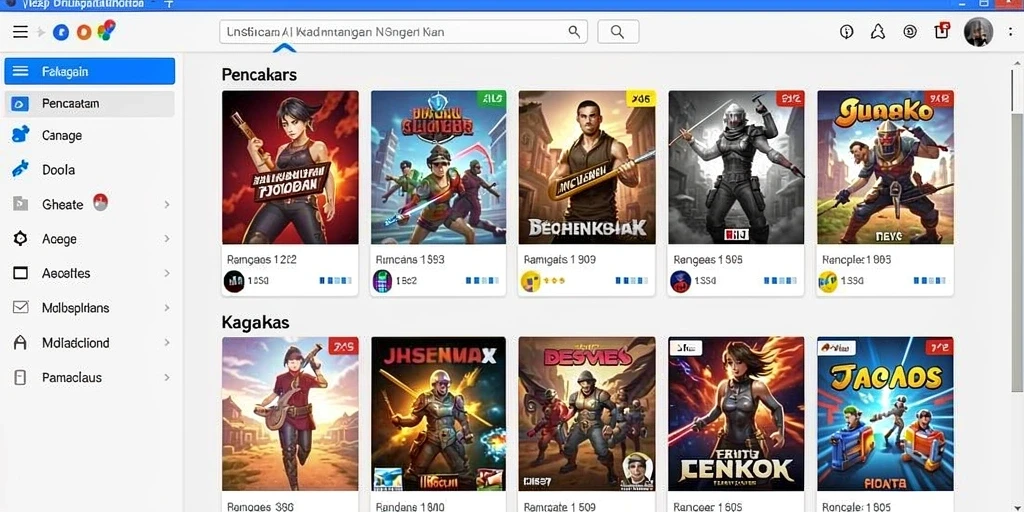The height and width of the screenshot is (512, 1024).
Task: Focus the search input field
Action: [403, 31]
